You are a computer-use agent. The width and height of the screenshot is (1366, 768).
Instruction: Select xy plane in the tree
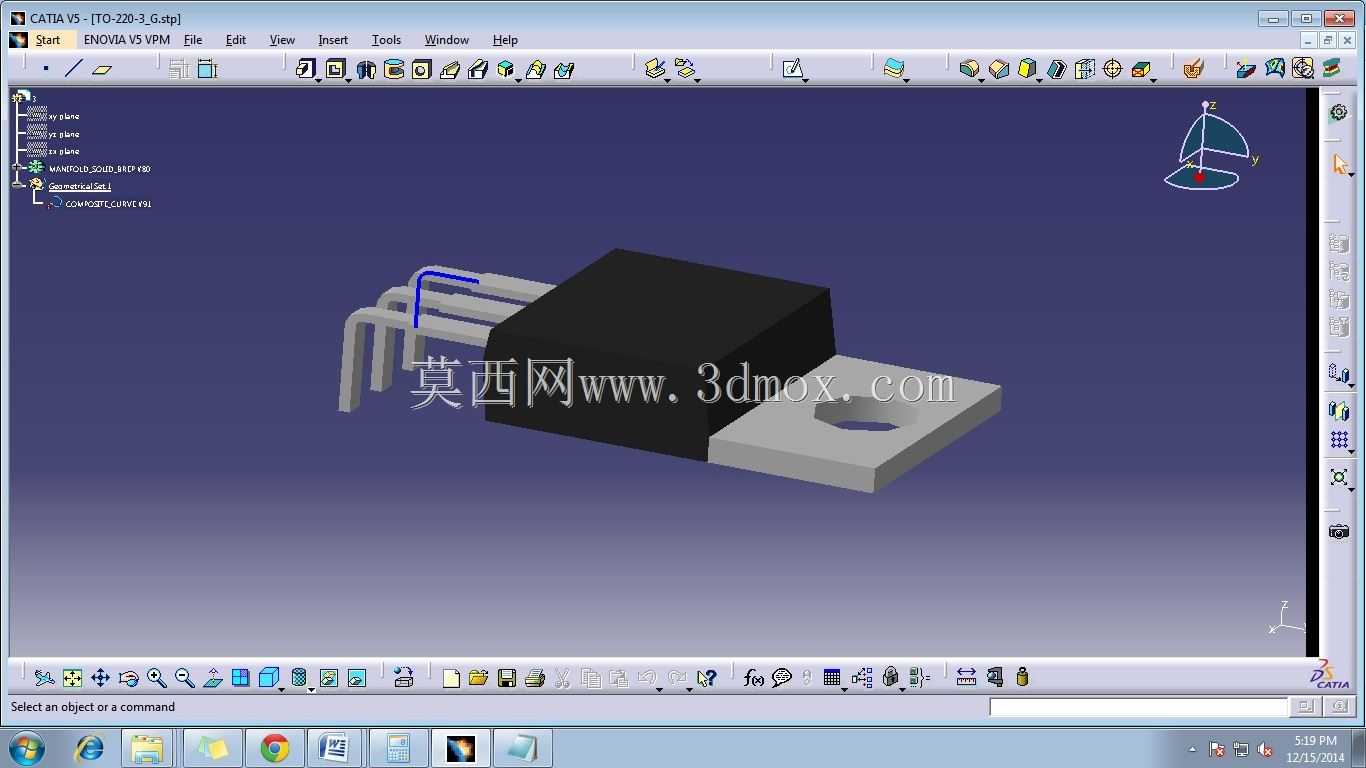click(x=64, y=117)
